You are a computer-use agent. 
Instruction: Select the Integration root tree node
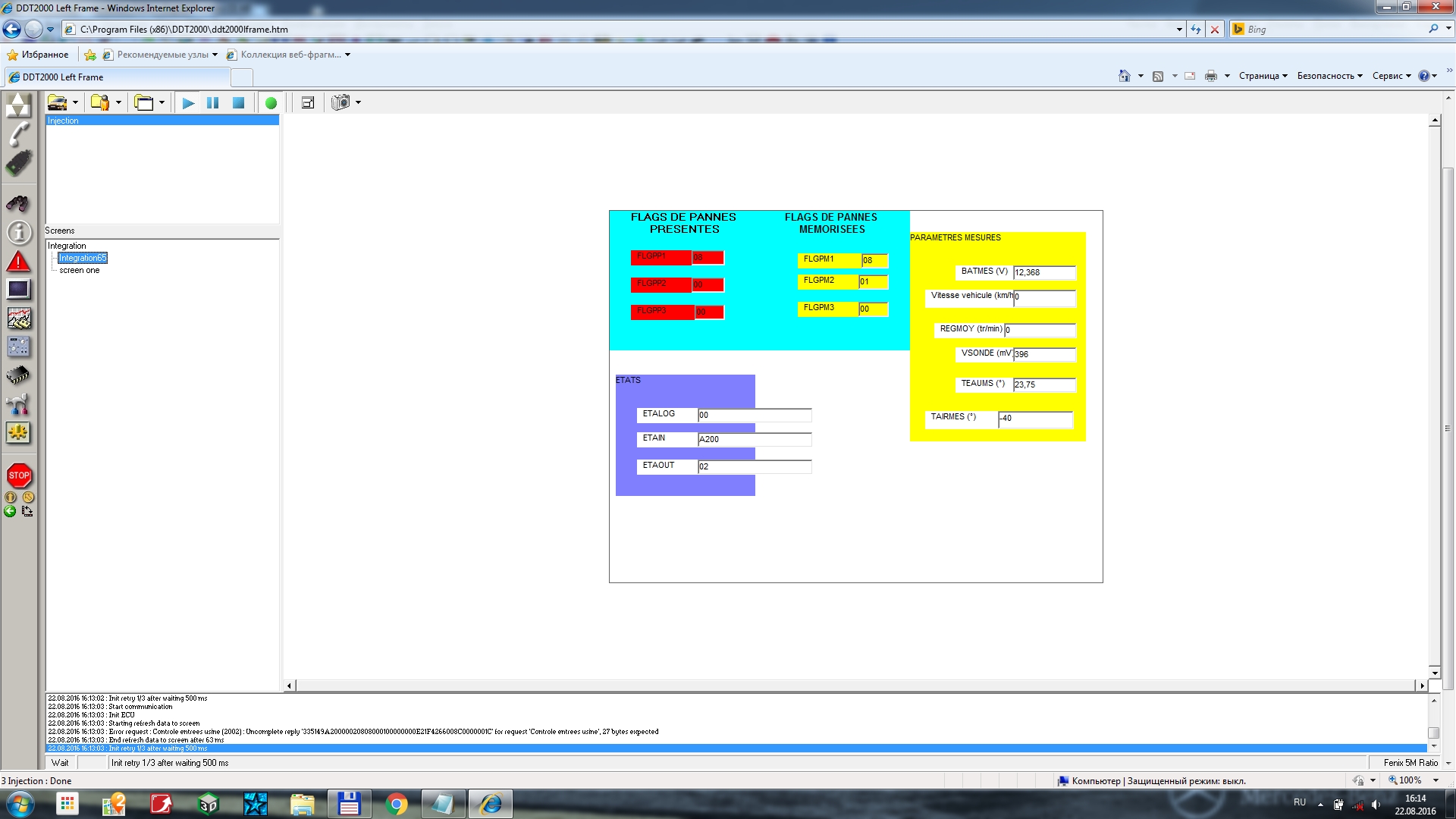67,246
